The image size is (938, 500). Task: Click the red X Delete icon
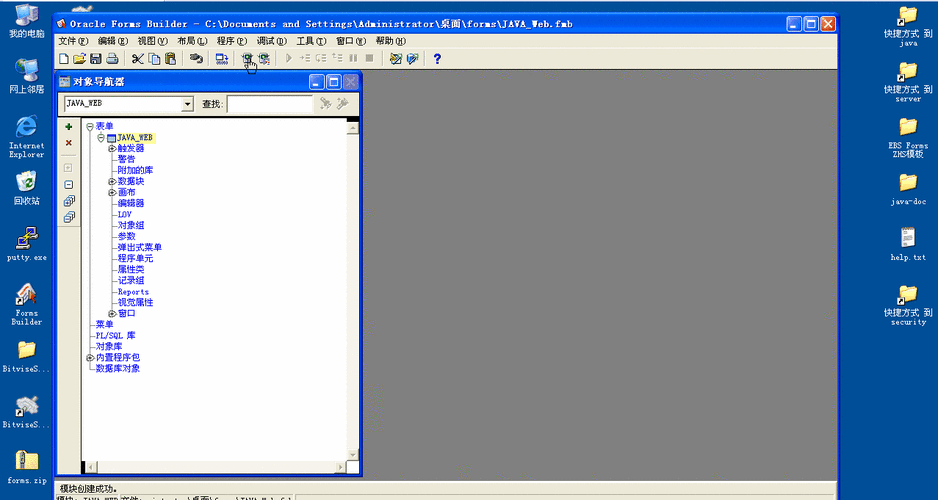[68, 143]
